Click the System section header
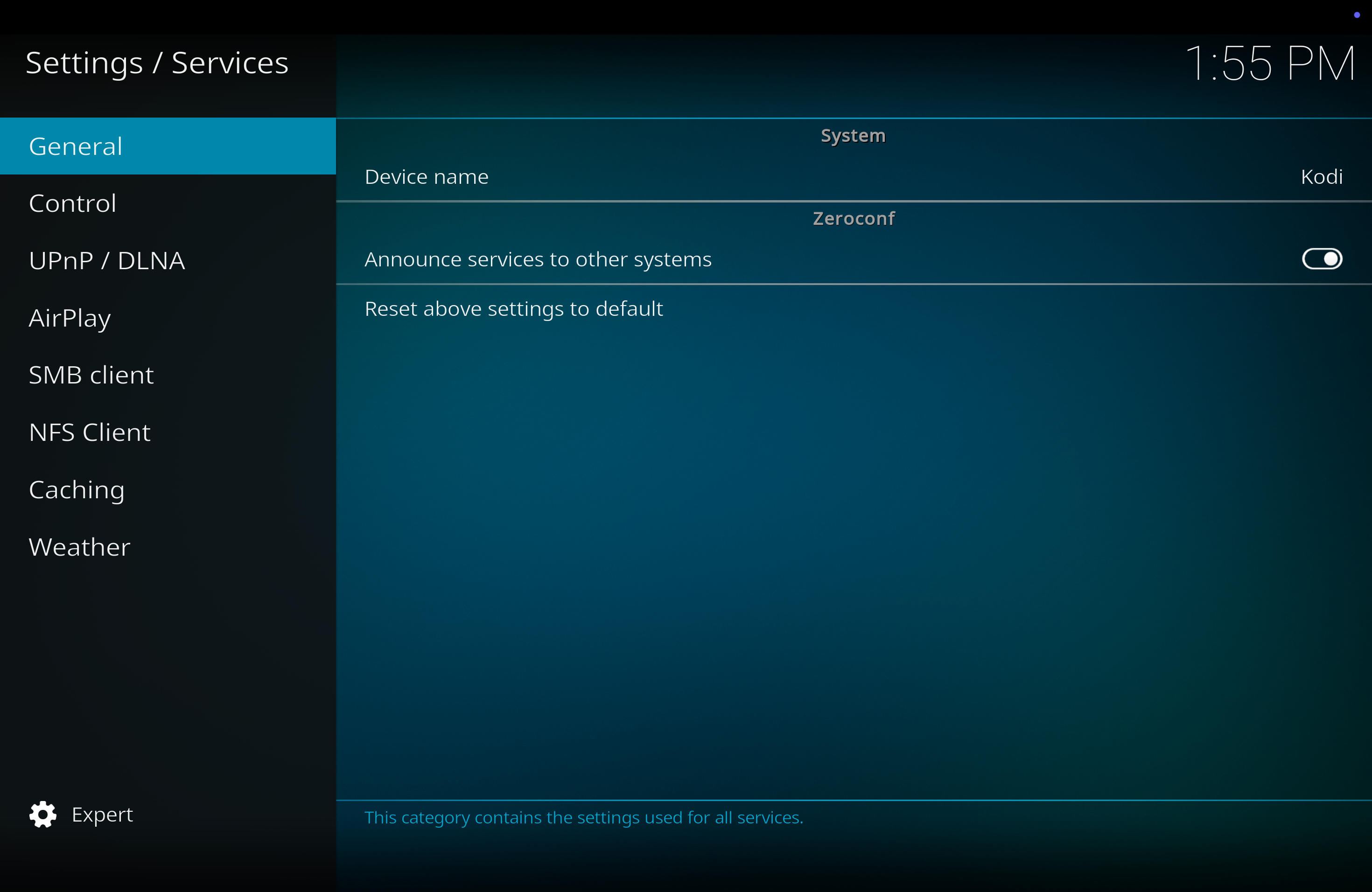The image size is (1372, 892). coord(853,135)
